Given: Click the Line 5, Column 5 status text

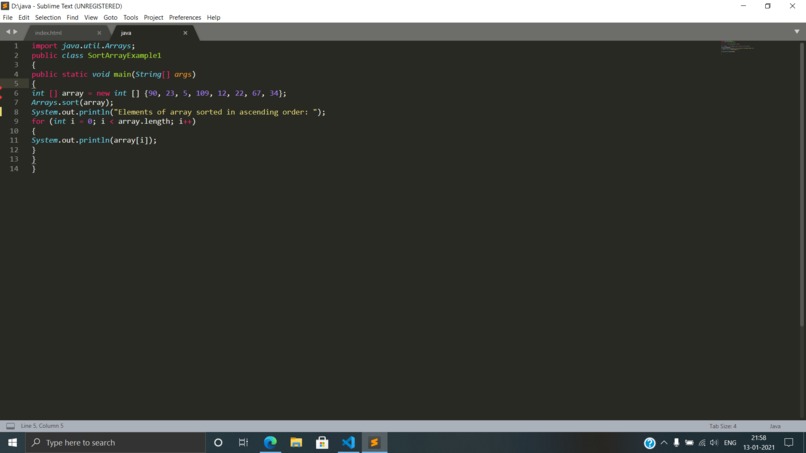Looking at the screenshot, I should click(42, 426).
